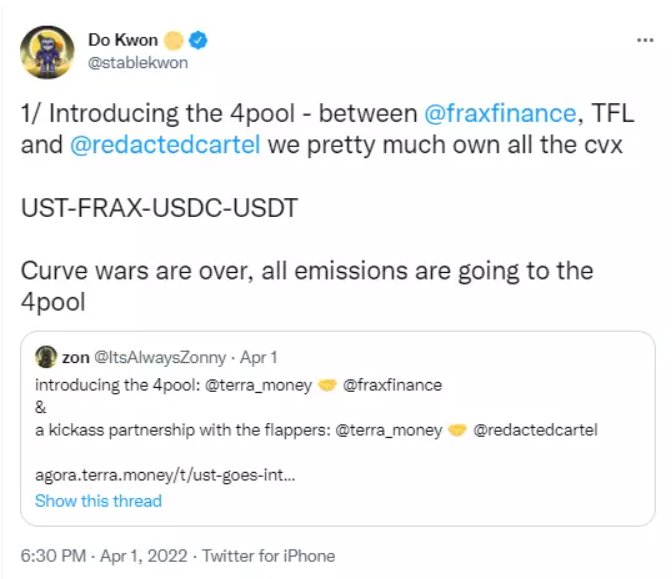Image resolution: width=672 pixels, height=579 pixels.
Task: Click Show this thread
Action: pos(98,501)
